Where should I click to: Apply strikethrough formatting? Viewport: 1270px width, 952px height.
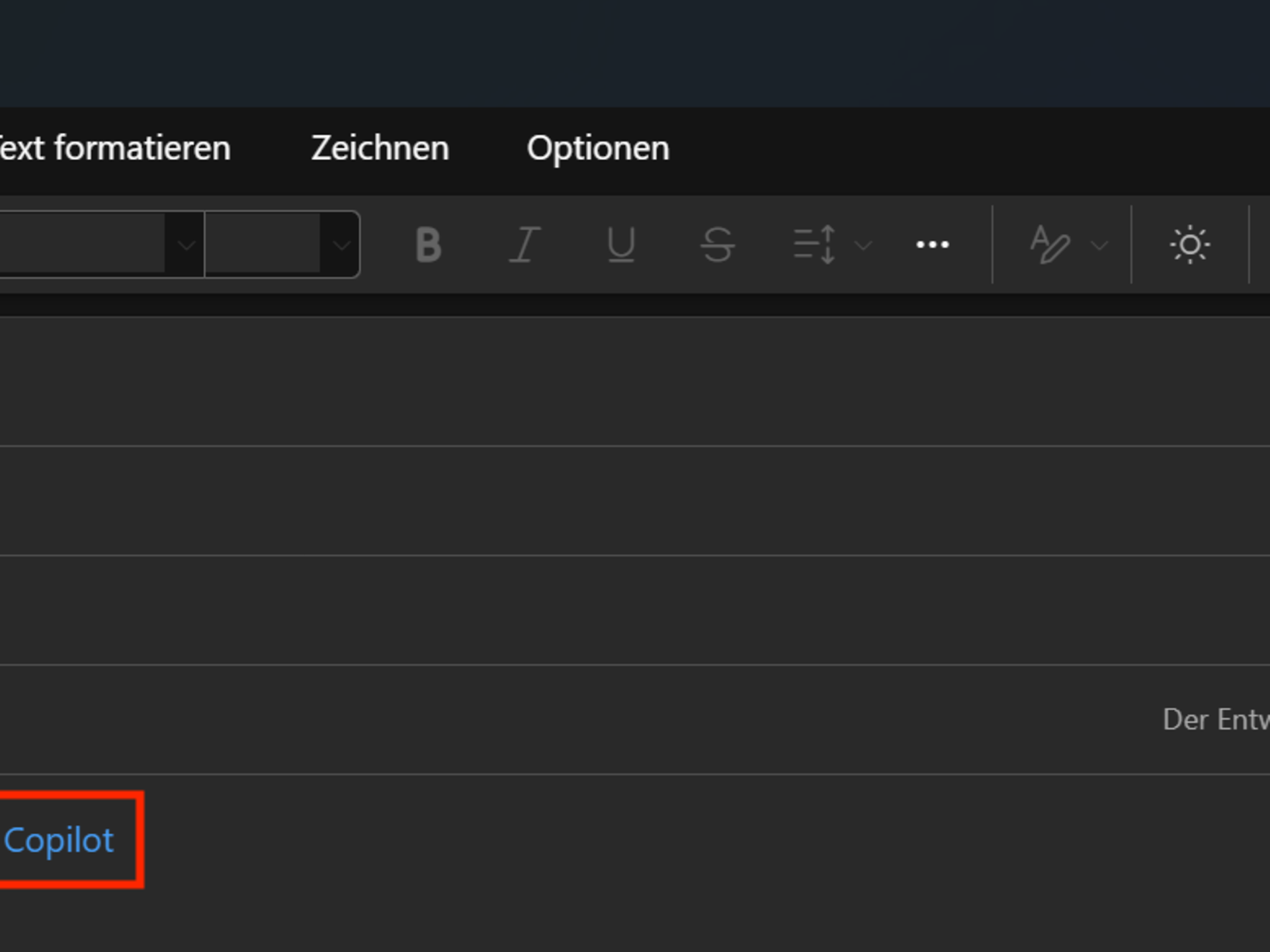717,245
